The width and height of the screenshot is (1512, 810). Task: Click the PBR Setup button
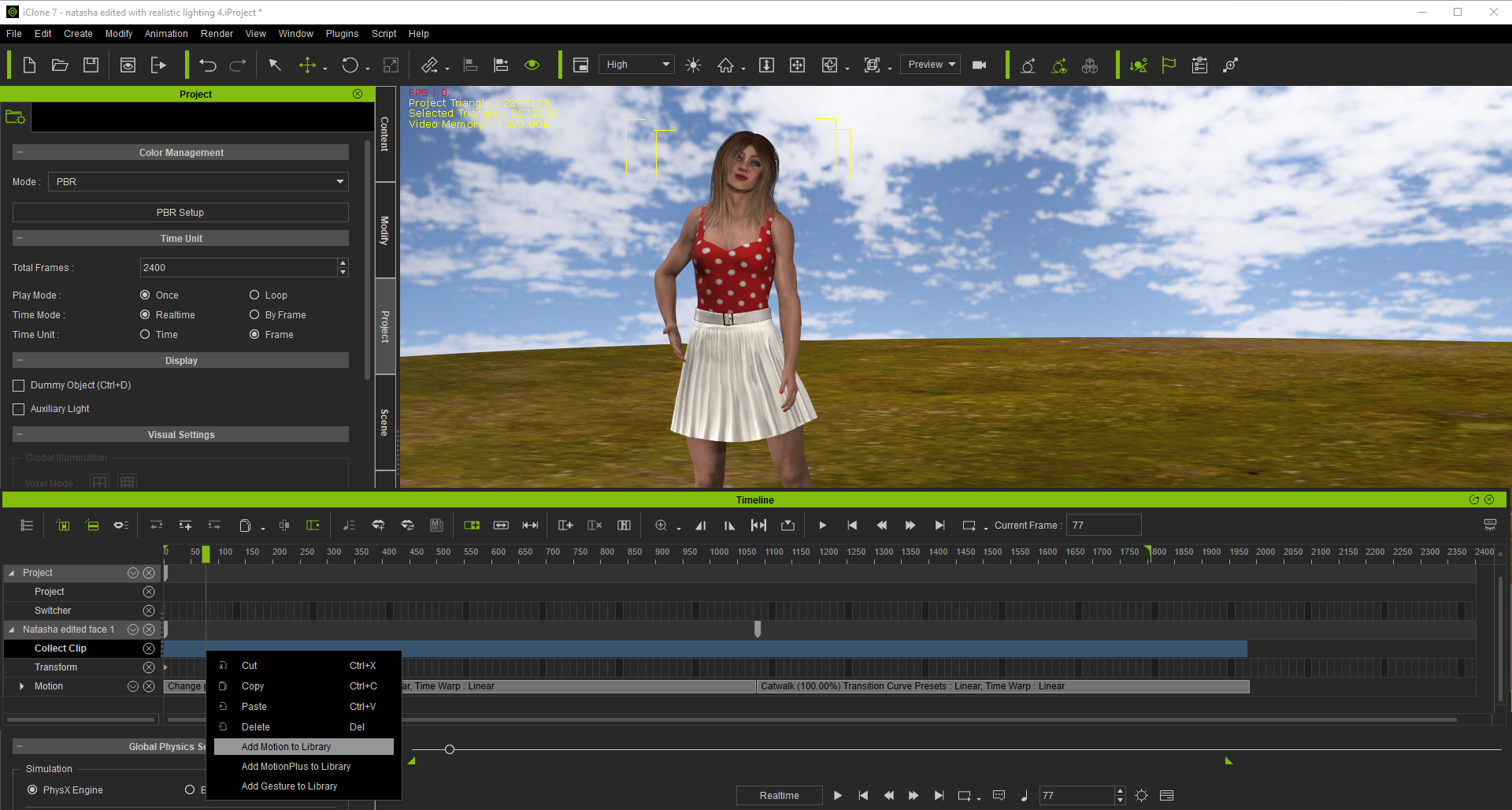tap(180, 213)
